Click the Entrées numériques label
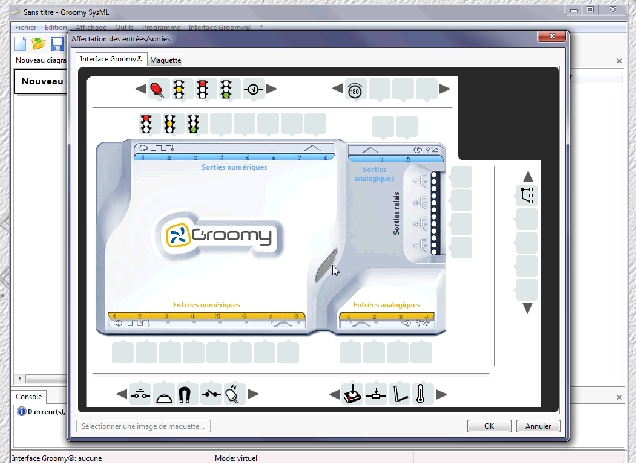Screen dimensions: 636x463 (206, 305)
